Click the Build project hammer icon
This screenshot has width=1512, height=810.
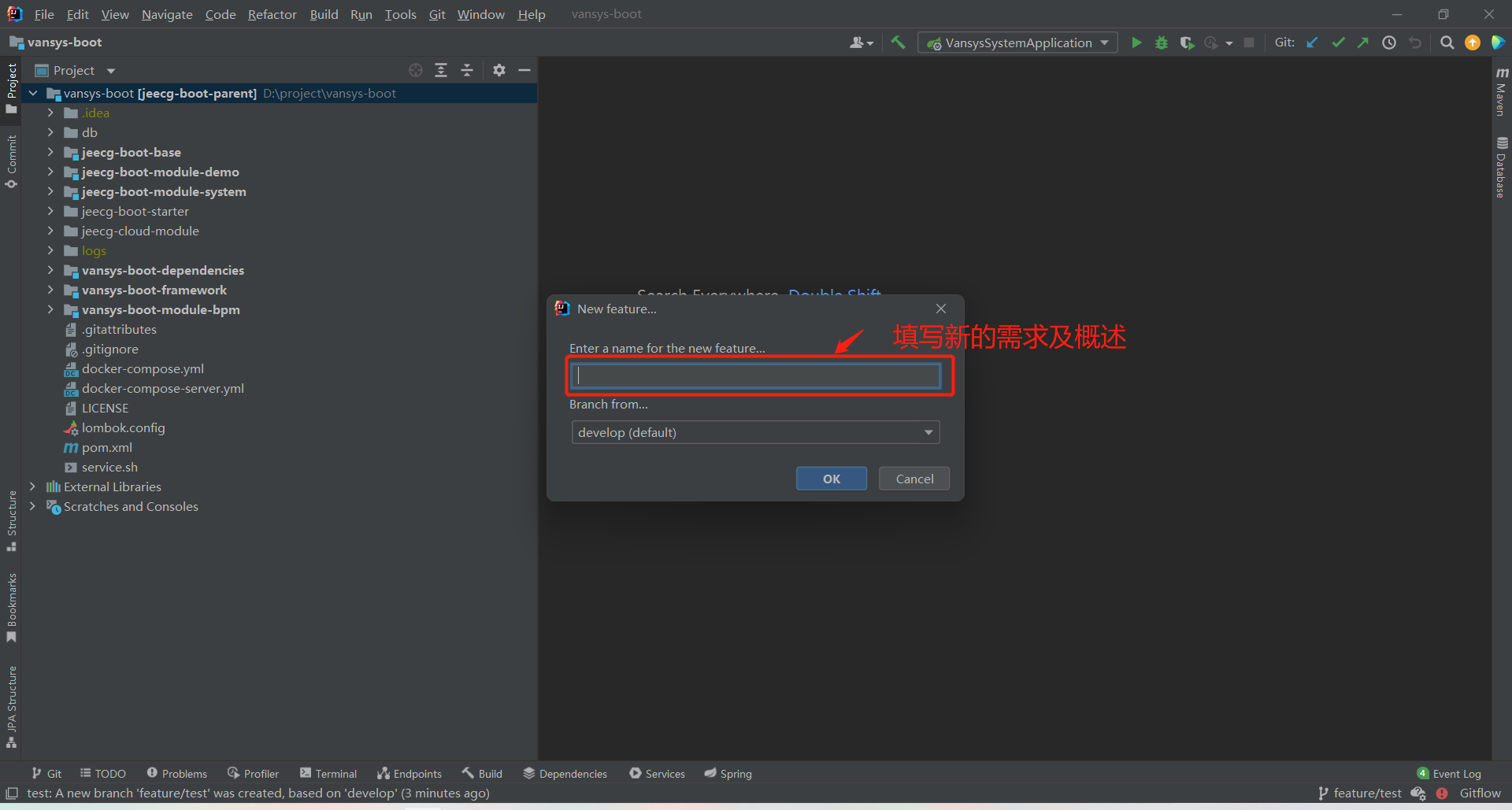point(898,43)
